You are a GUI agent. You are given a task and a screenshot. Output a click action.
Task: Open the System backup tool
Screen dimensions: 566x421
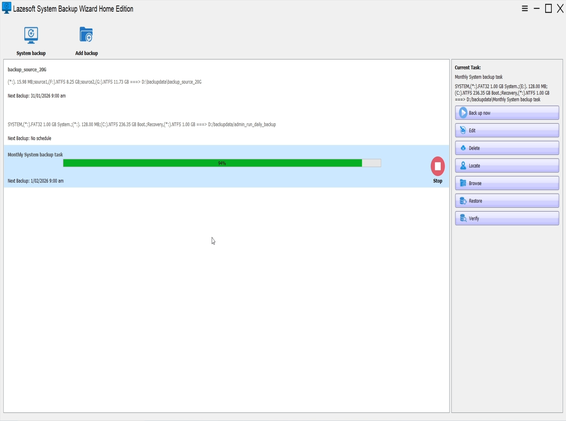pos(31,41)
